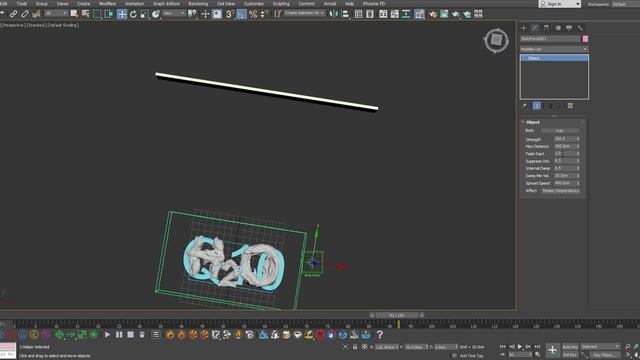Click the Select and Link chain icon
The width and height of the screenshot is (640, 360).
pyautogui.click(x=13, y=14)
